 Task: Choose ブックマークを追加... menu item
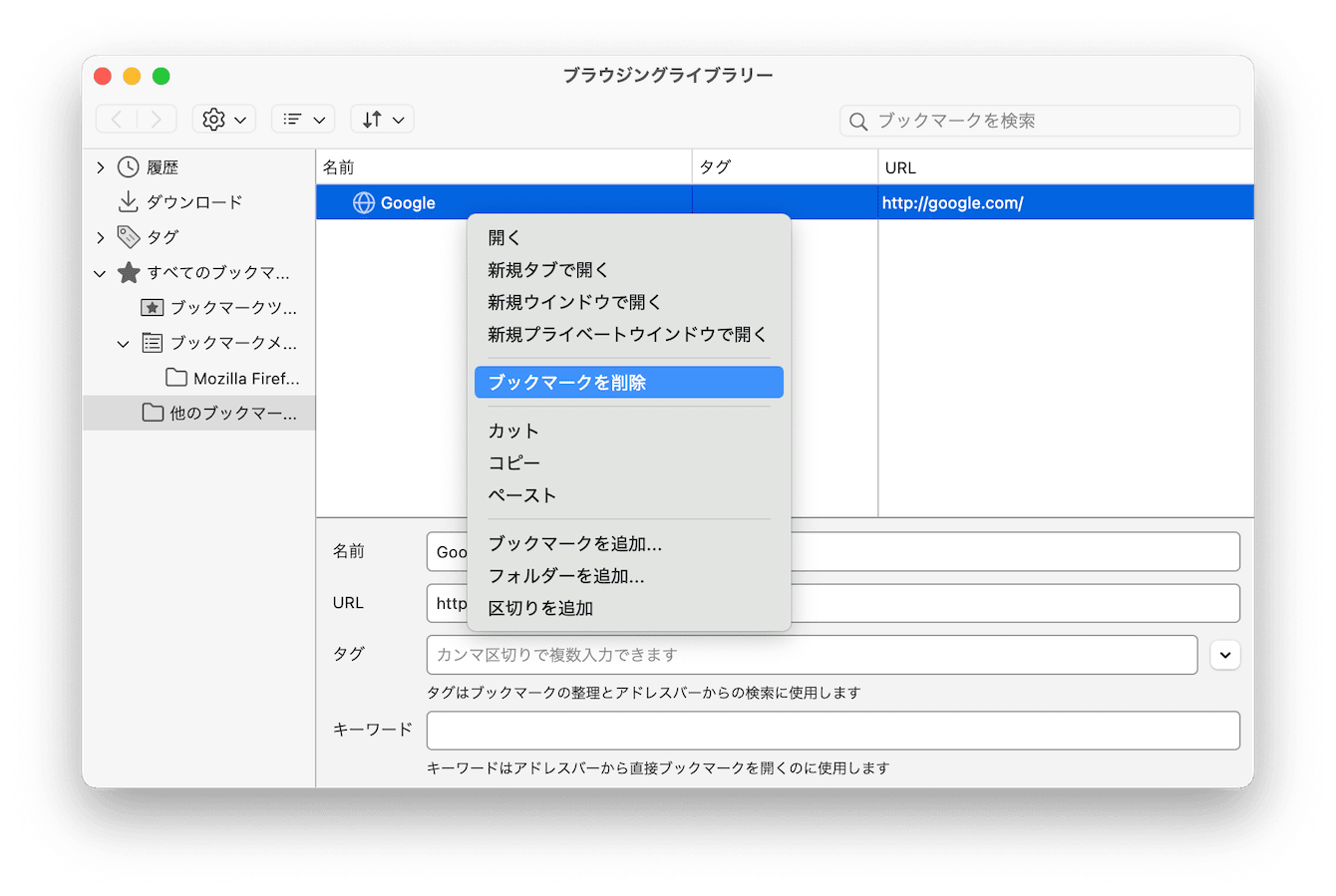[x=629, y=543]
